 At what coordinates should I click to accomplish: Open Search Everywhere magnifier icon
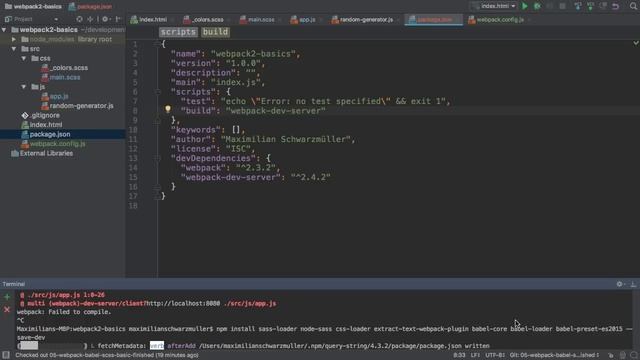(633, 6)
